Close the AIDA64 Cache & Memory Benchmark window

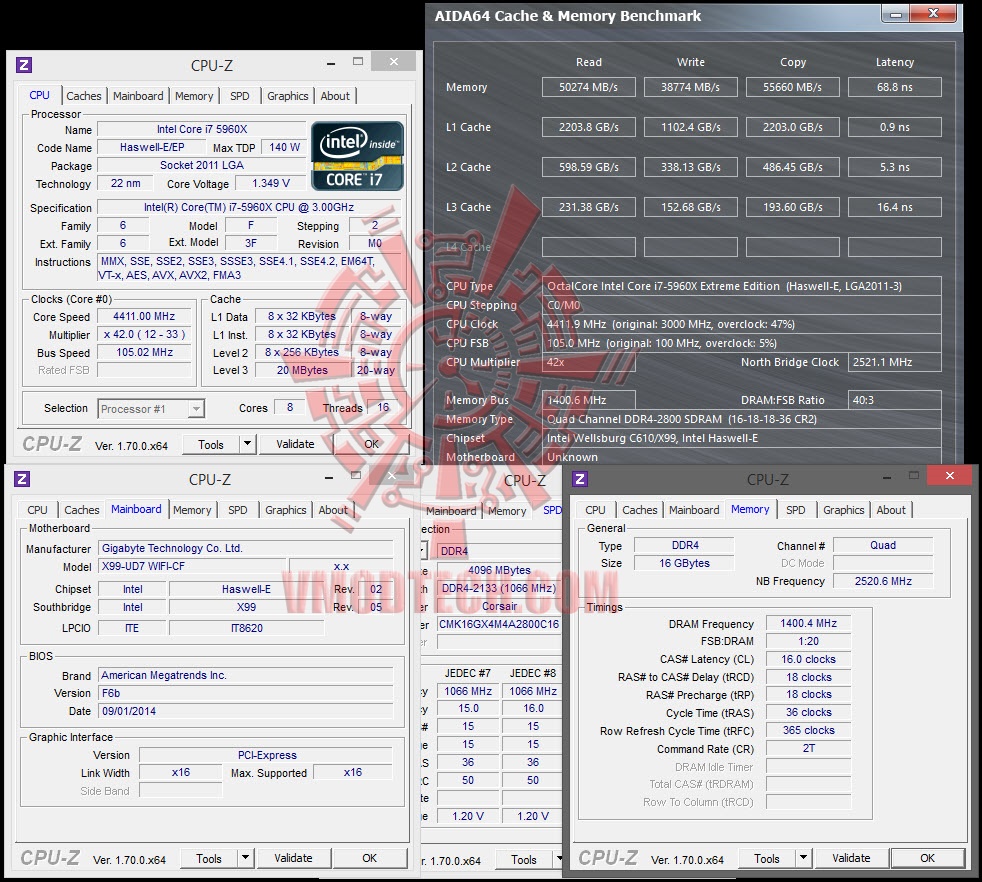point(934,13)
